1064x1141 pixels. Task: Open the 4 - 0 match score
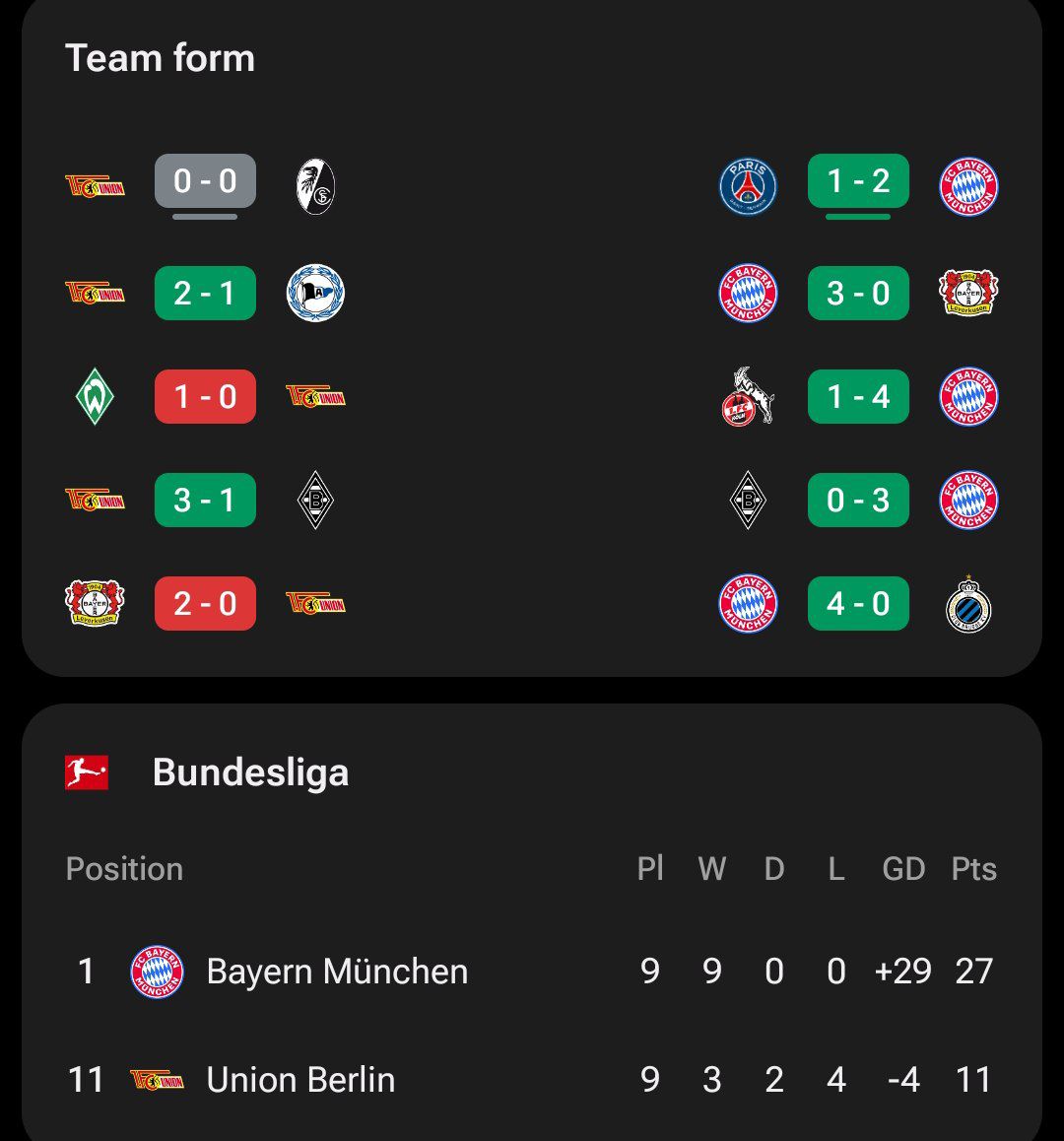point(858,604)
